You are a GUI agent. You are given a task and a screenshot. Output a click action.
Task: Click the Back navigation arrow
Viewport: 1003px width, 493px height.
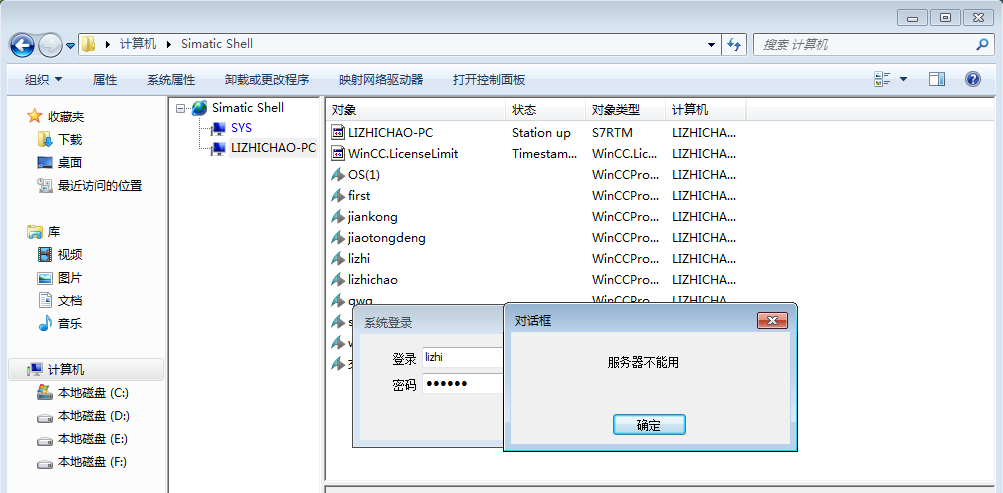click(22, 45)
